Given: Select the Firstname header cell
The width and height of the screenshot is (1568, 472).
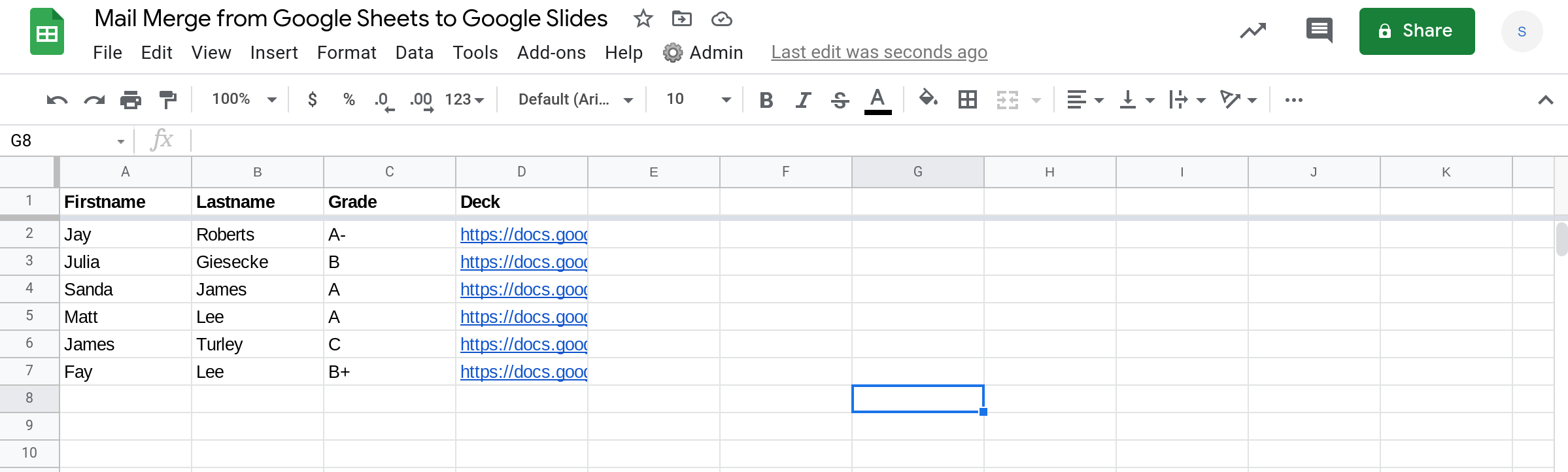Looking at the screenshot, I should (126, 202).
